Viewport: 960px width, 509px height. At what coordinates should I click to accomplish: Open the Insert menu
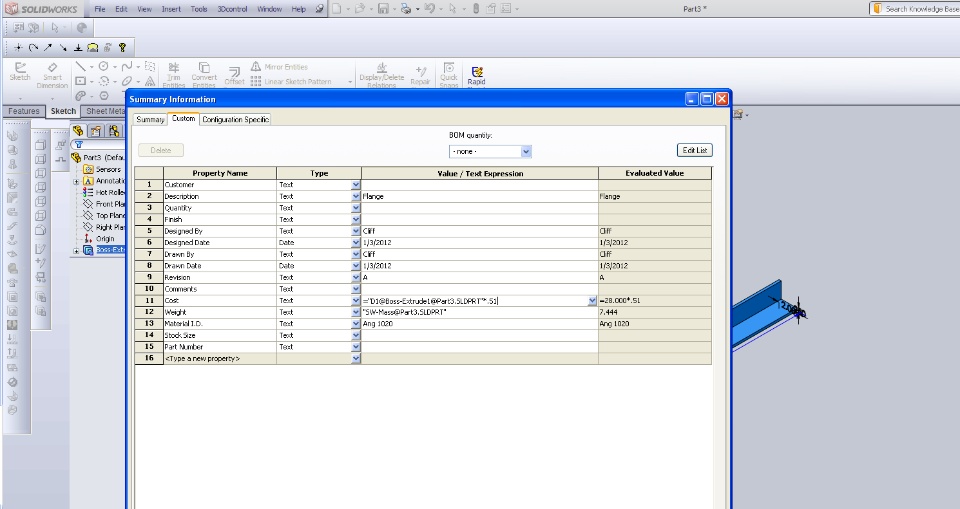pos(171,9)
